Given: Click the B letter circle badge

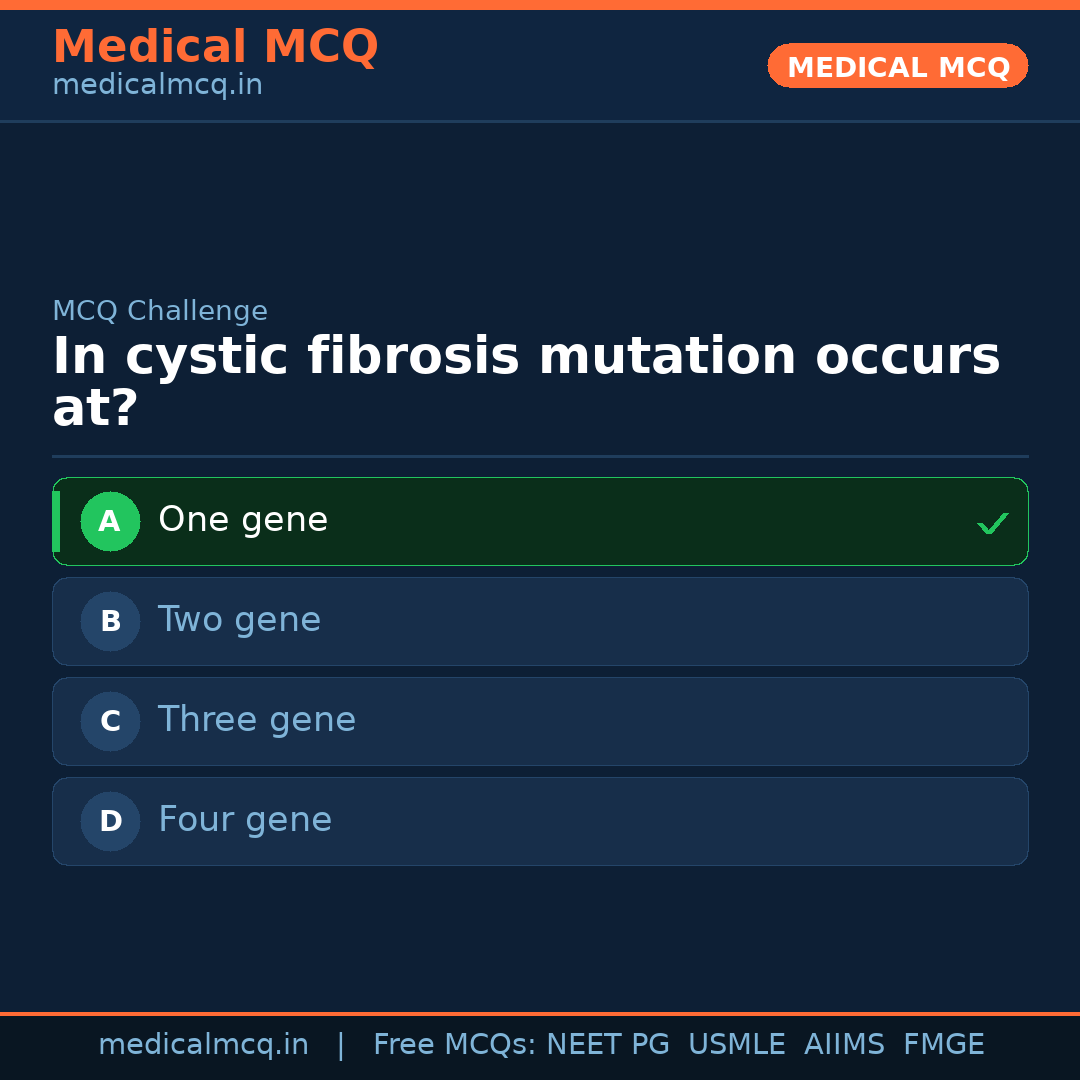Looking at the screenshot, I should pos(110,621).
